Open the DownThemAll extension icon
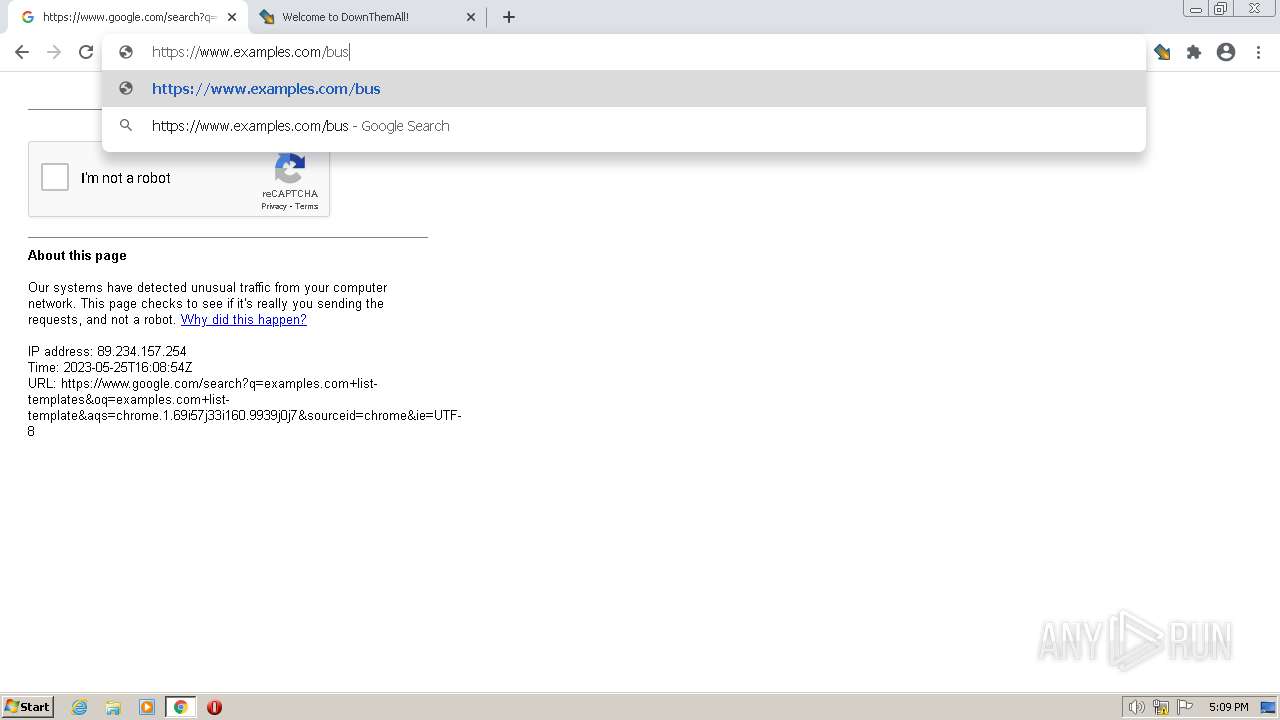Image resolution: width=1280 pixels, height=720 pixels. 1162,52
